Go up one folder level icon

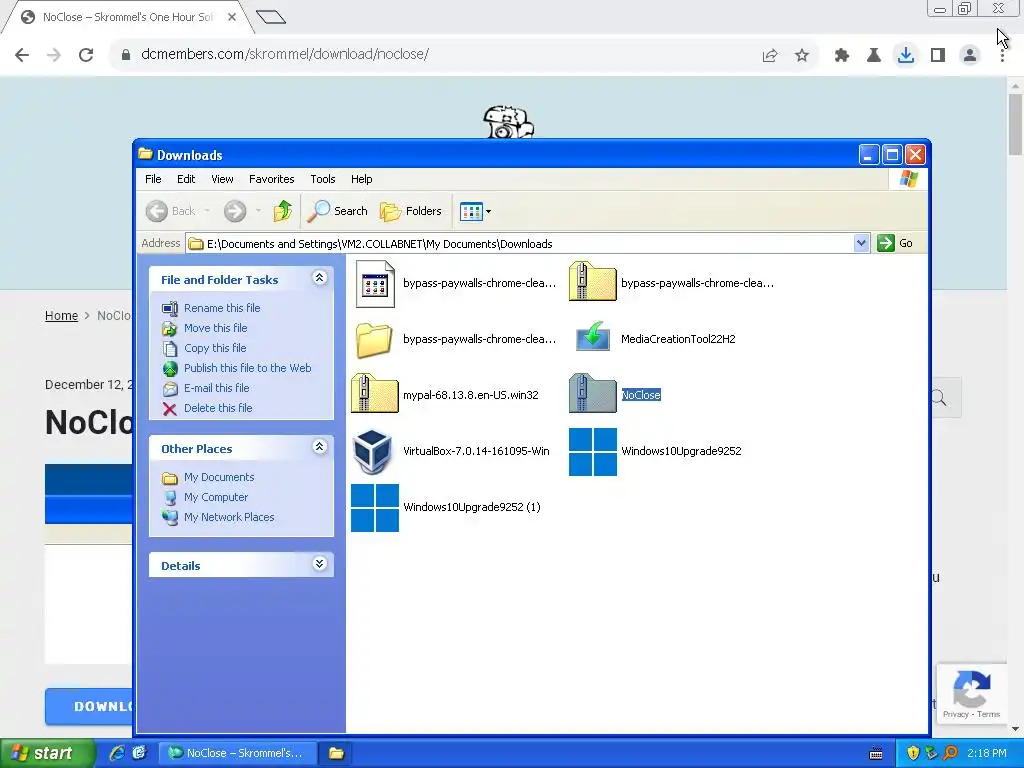pos(283,211)
